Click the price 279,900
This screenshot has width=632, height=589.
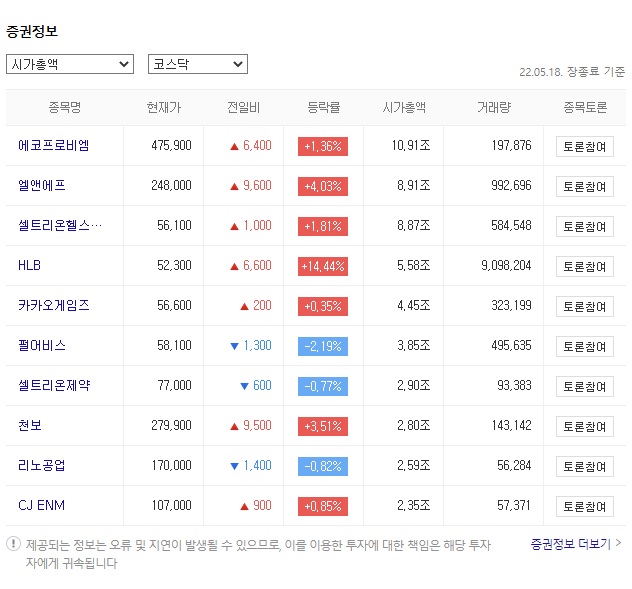pyautogui.click(x=171, y=425)
